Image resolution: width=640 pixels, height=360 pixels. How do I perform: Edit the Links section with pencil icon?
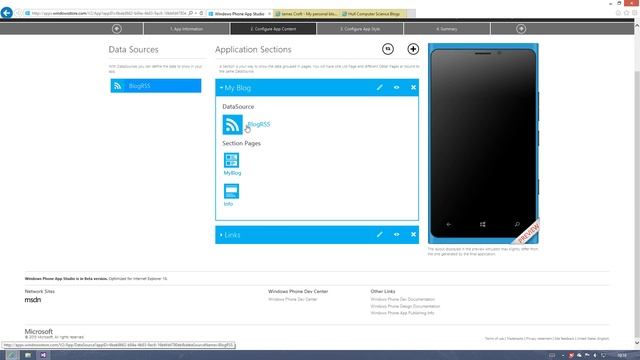(380, 235)
